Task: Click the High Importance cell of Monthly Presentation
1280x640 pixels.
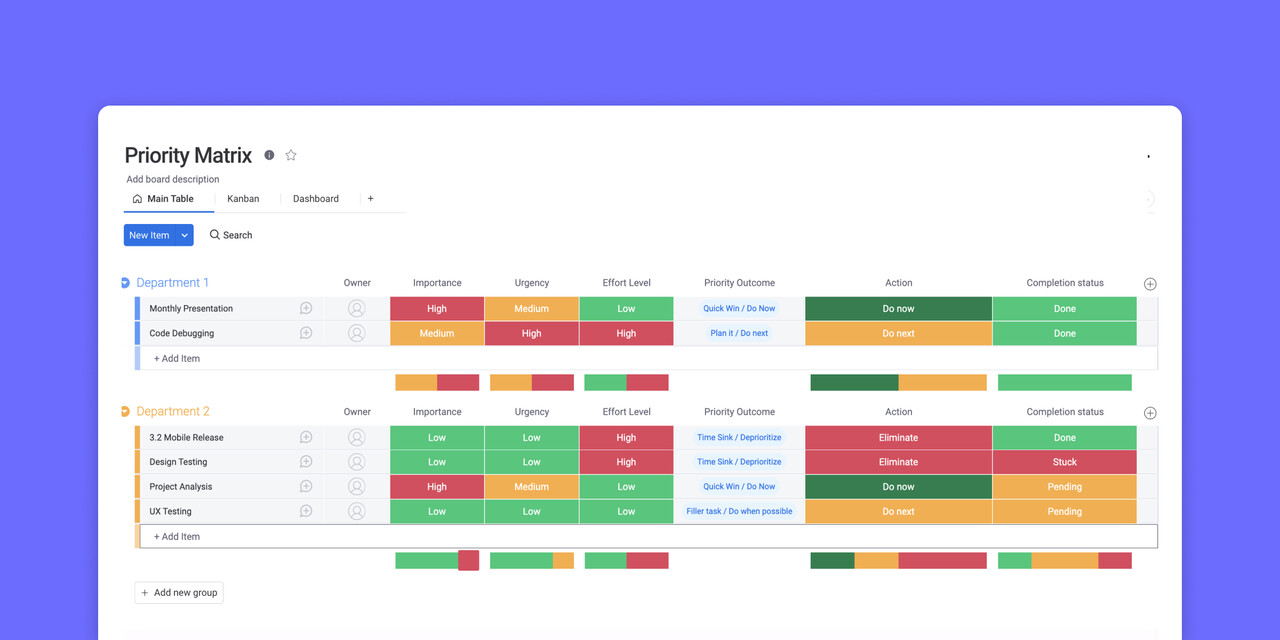Action: (436, 308)
